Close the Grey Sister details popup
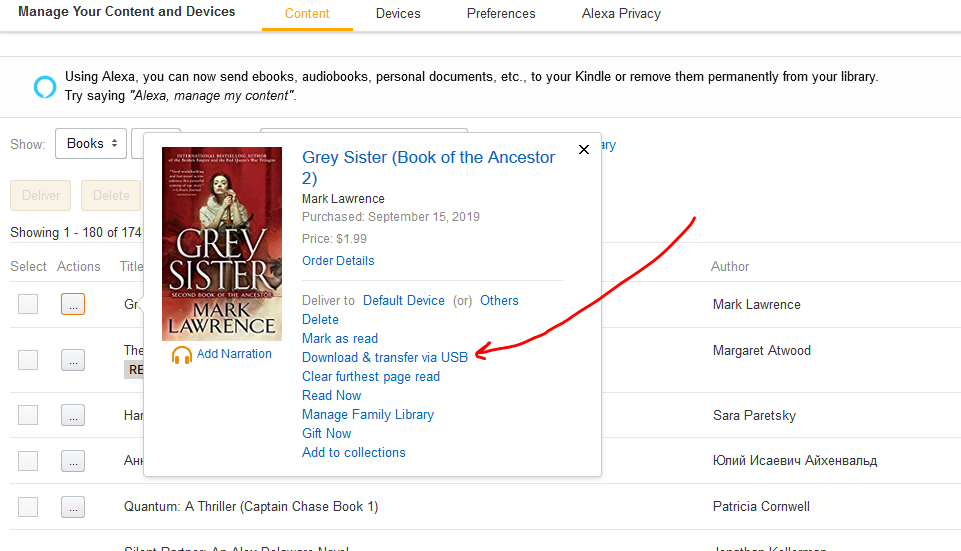 click(x=583, y=150)
